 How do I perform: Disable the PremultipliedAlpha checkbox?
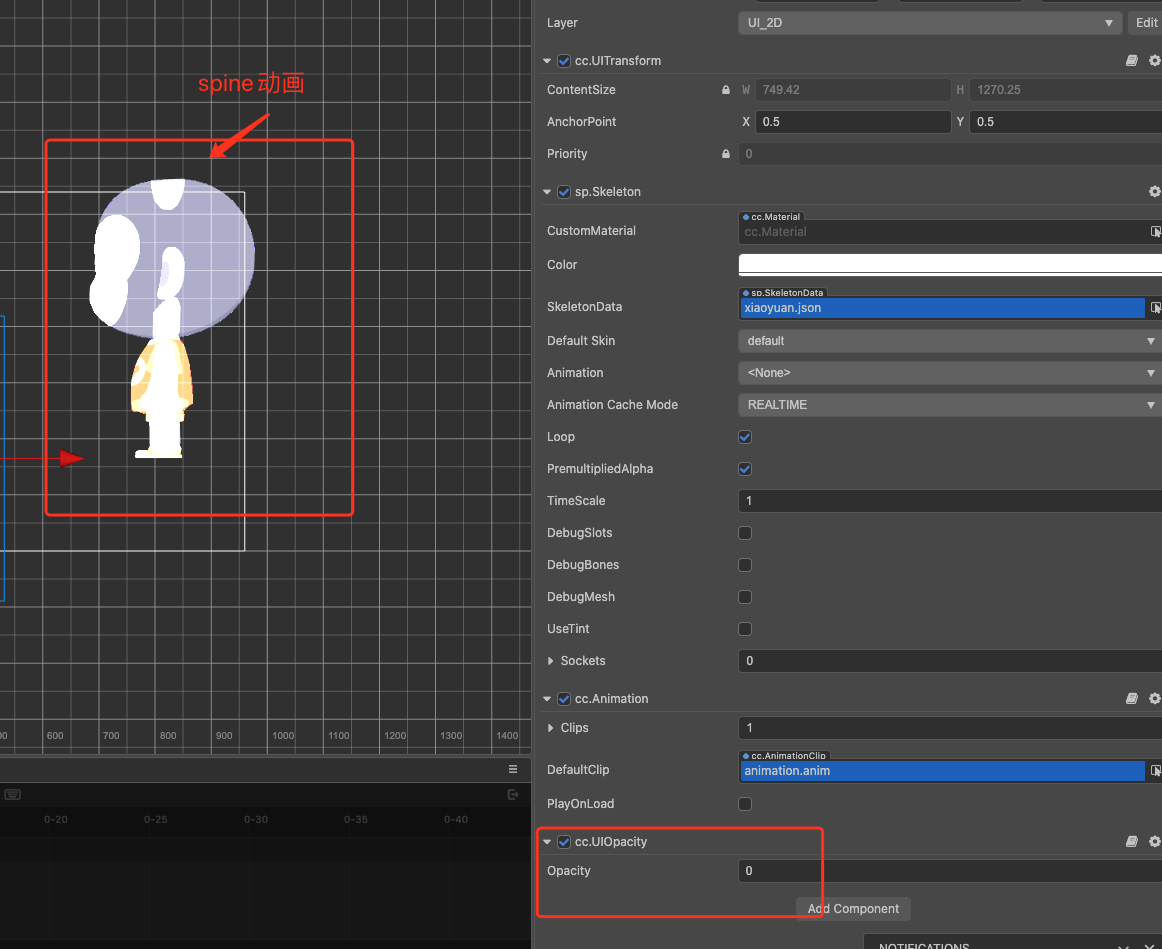(x=745, y=469)
